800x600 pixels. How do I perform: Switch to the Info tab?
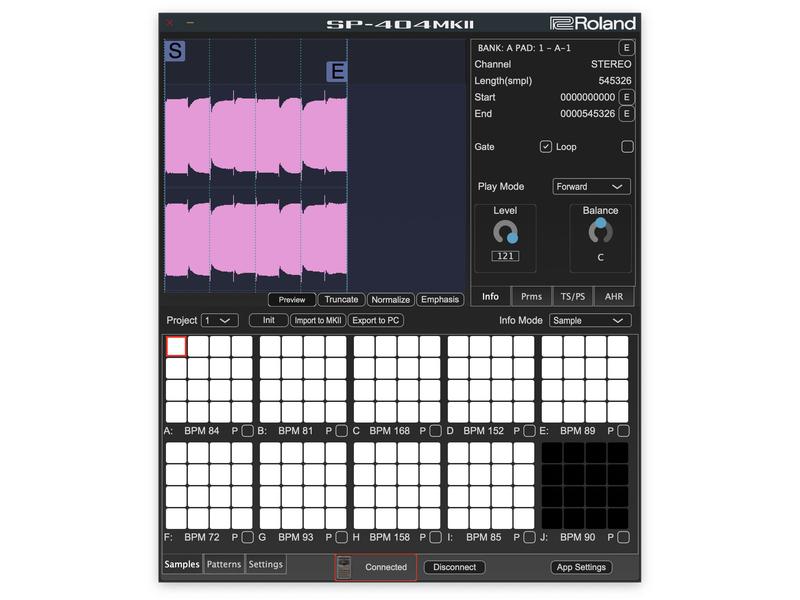pyautogui.click(x=490, y=296)
